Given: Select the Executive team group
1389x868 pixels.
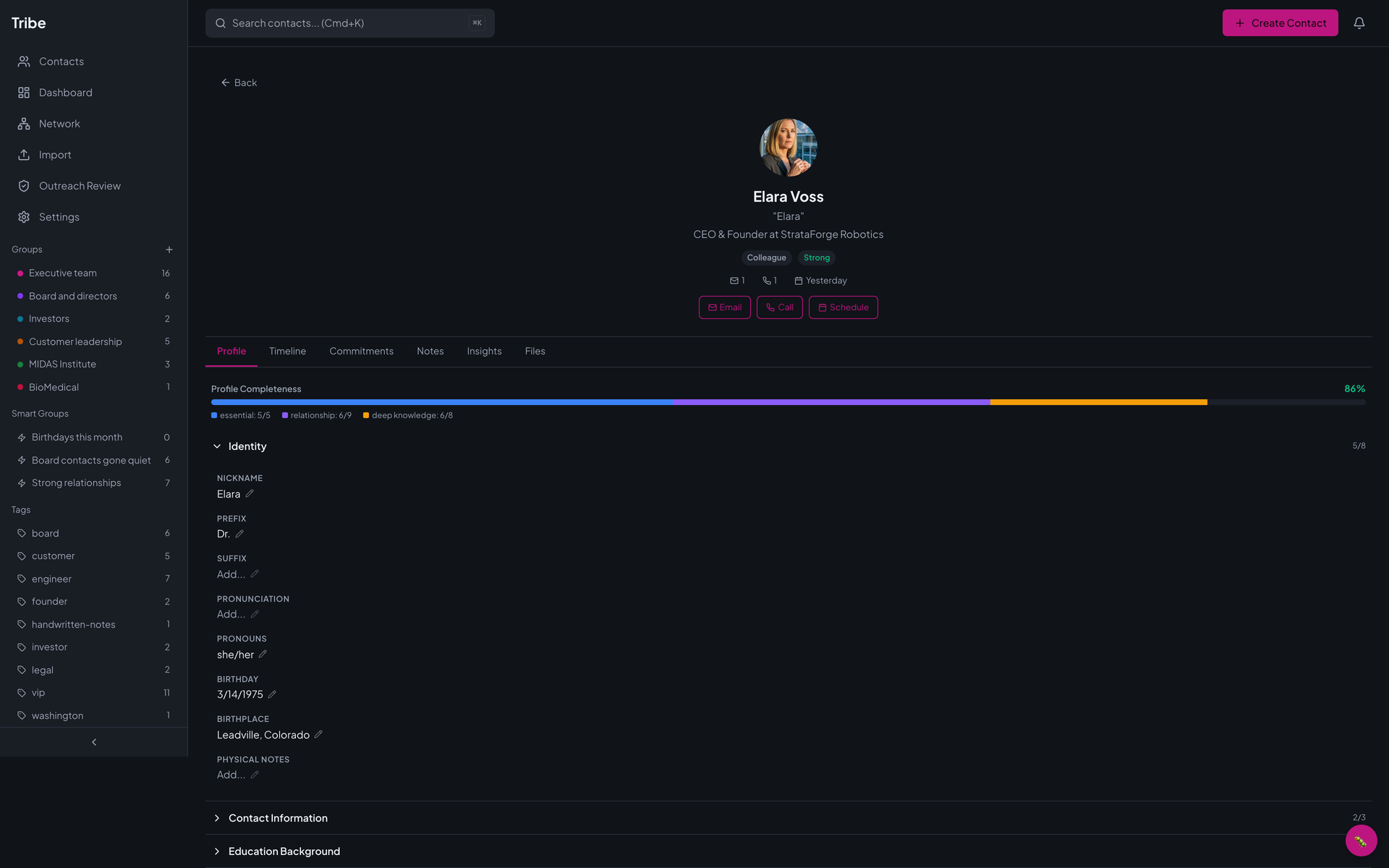Looking at the screenshot, I should pos(94,273).
